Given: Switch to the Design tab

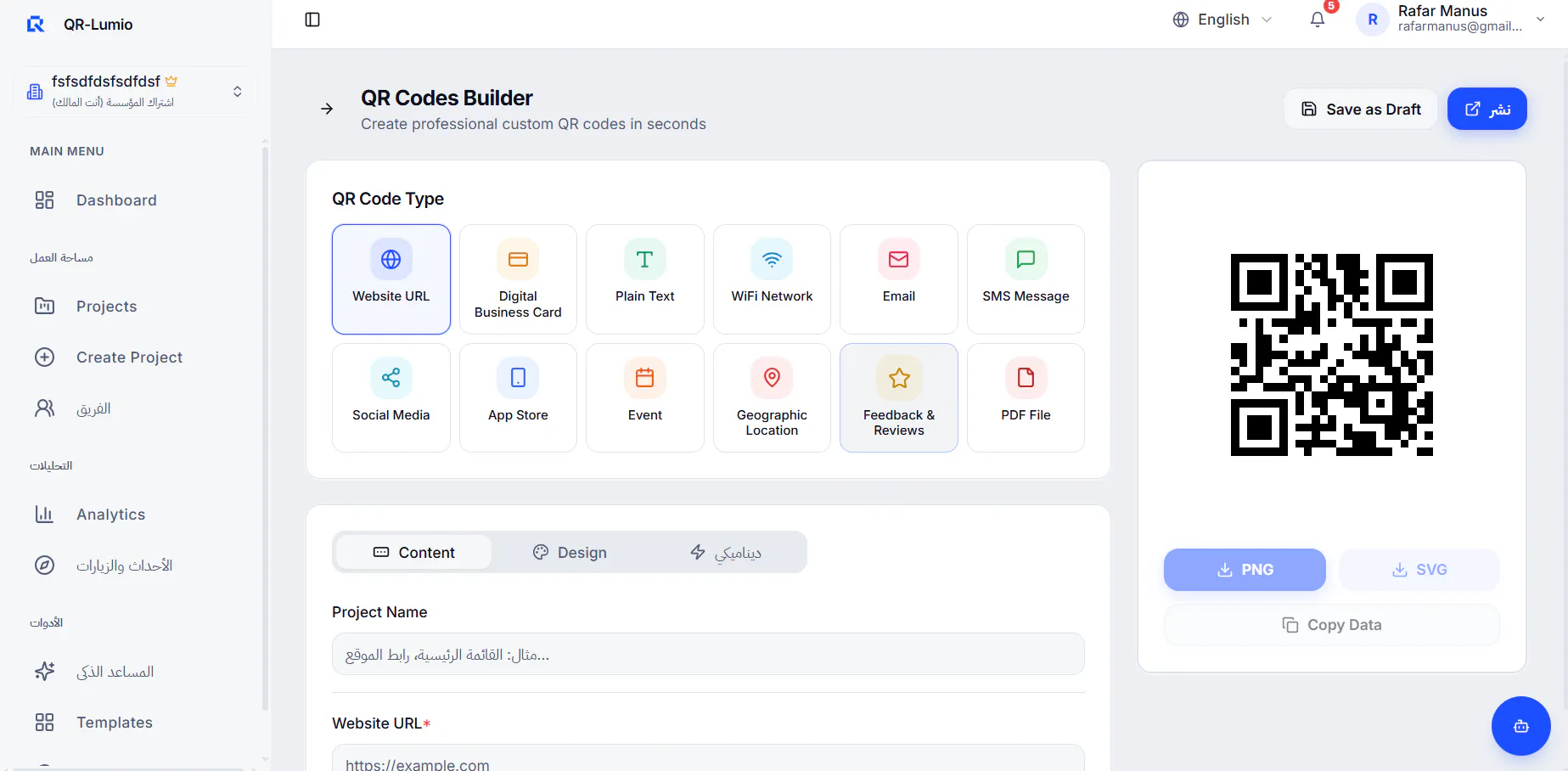Looking at the screenshot, I should 570,552.
